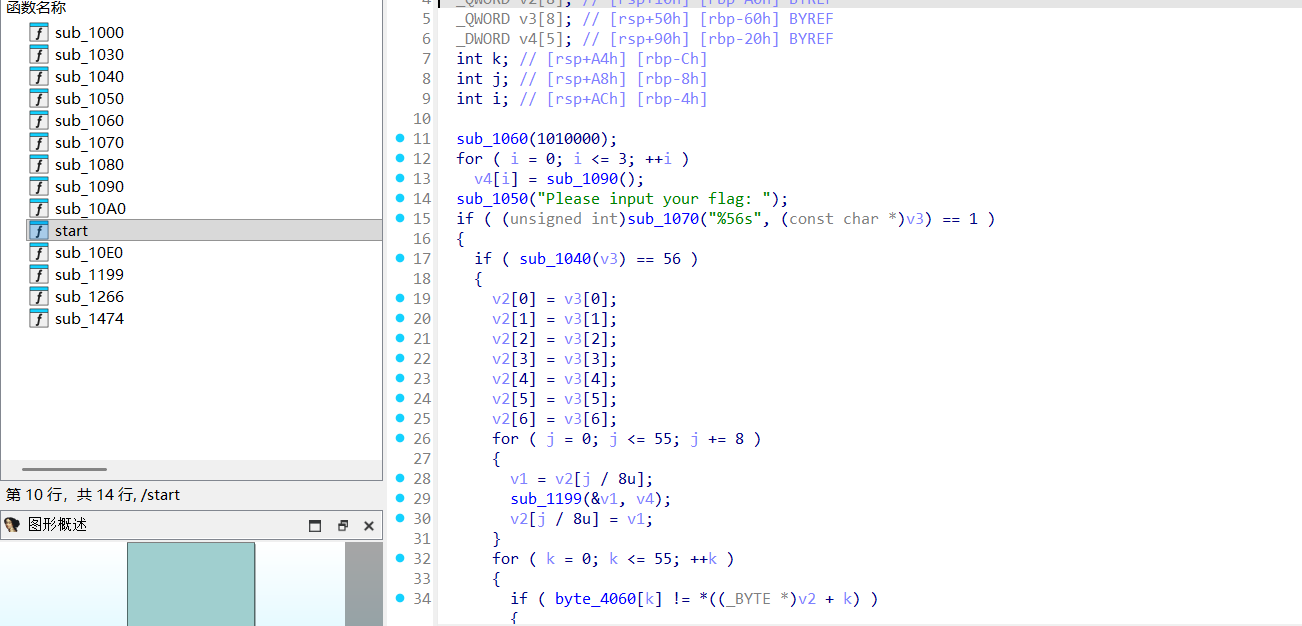Close the graph overview panel

[x=368, y=526]
